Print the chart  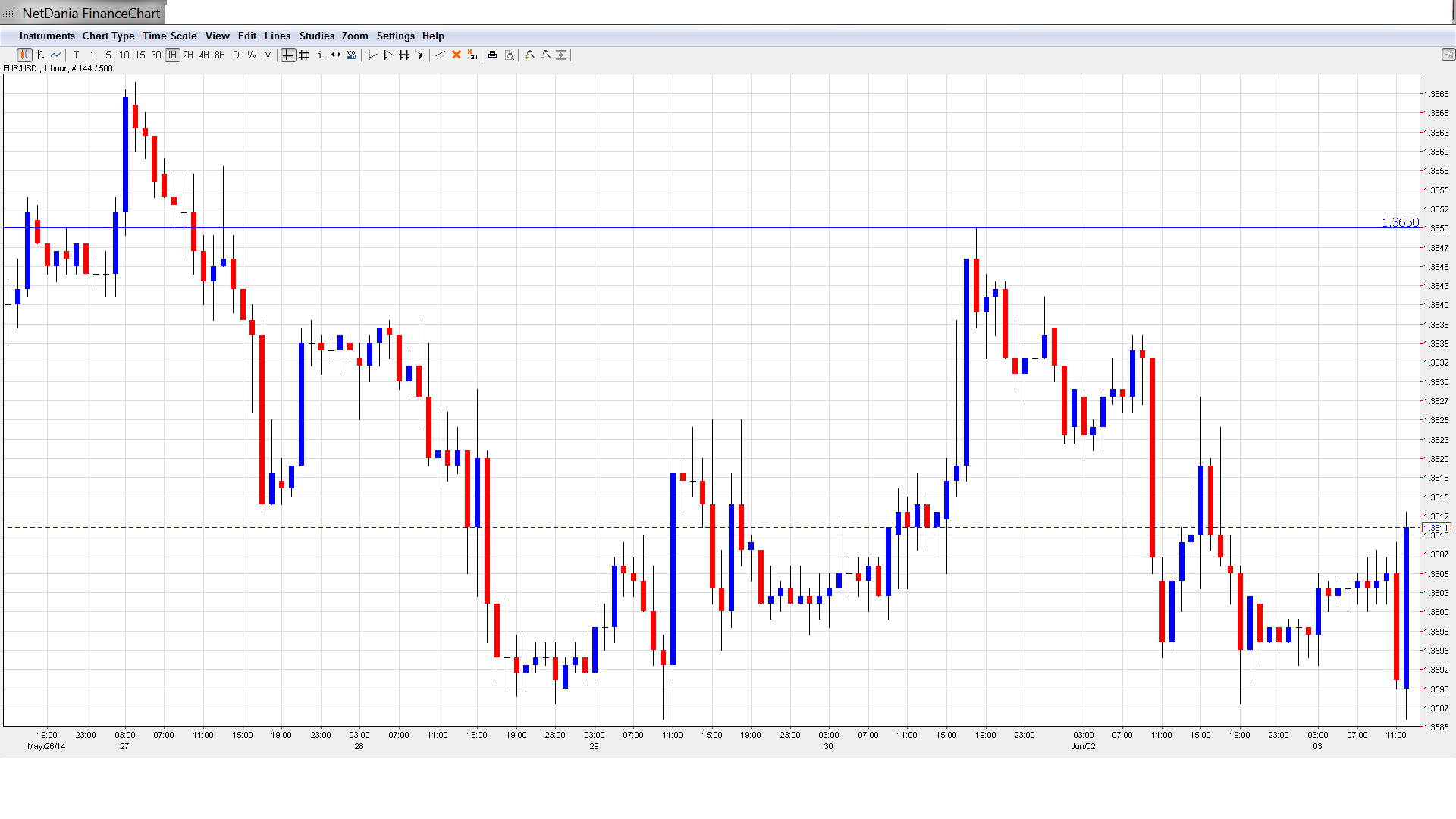(x=492, y=55)
